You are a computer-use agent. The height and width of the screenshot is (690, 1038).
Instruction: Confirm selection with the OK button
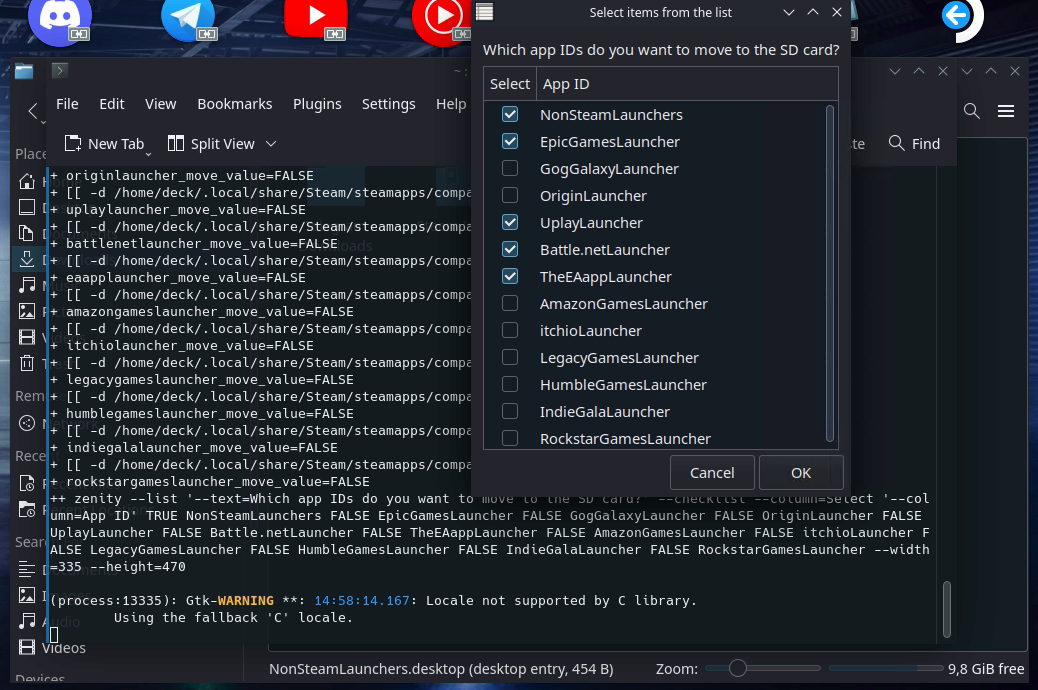[799, 472]
